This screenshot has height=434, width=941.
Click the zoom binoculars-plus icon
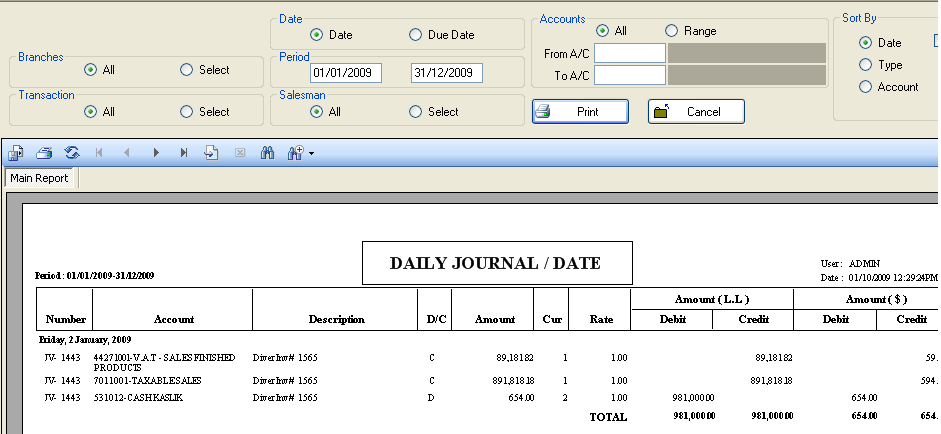tap(295, 153)
